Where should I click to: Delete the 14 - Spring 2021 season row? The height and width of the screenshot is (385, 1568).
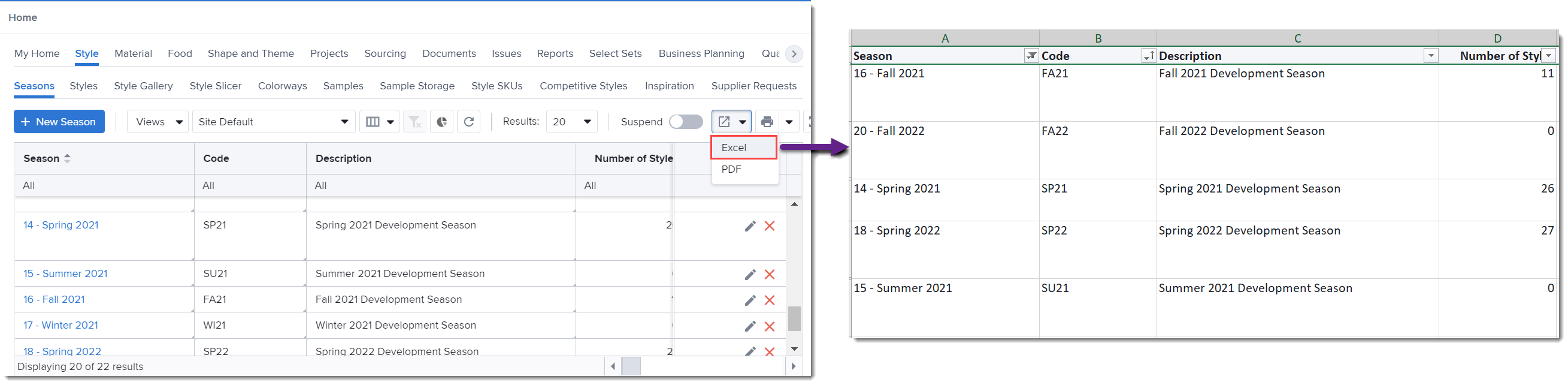point(770,226)
